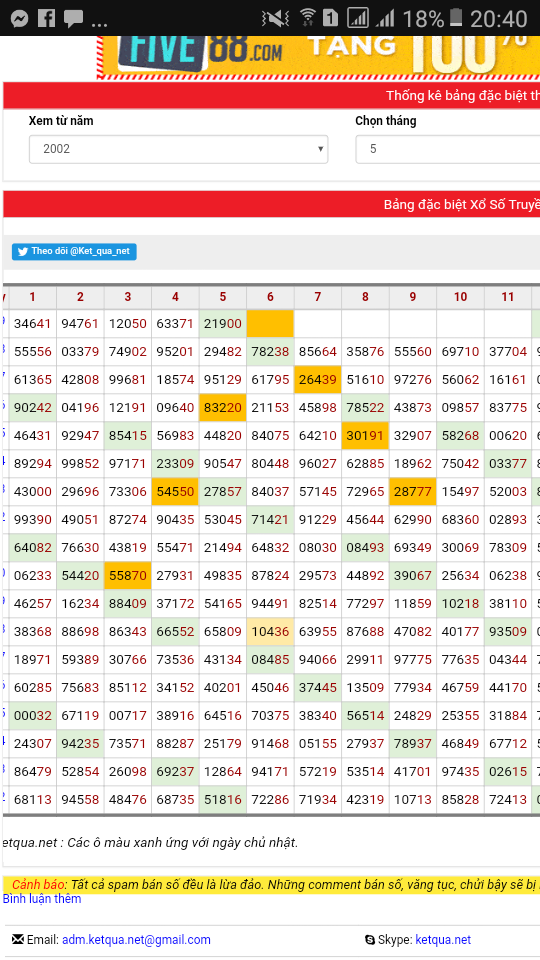Click the green cell 21900
The image size is (540, 960).
click(x=223, y=323)
